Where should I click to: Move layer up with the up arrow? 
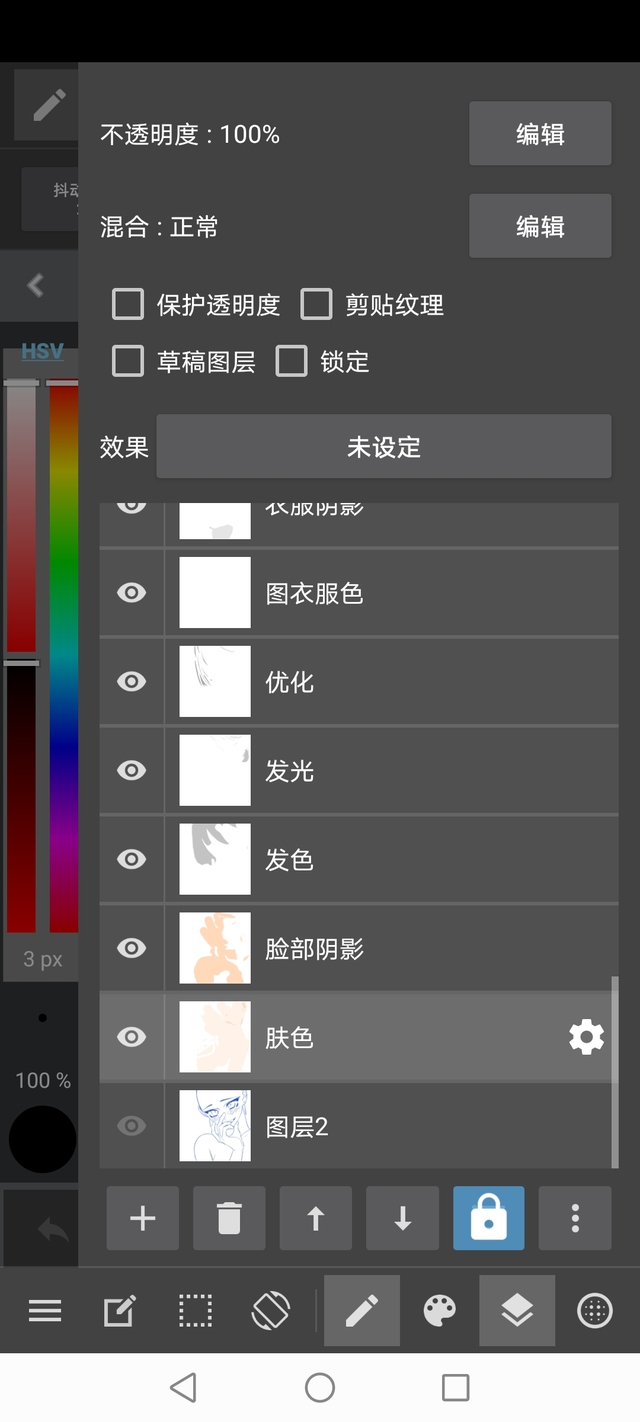315,1218
